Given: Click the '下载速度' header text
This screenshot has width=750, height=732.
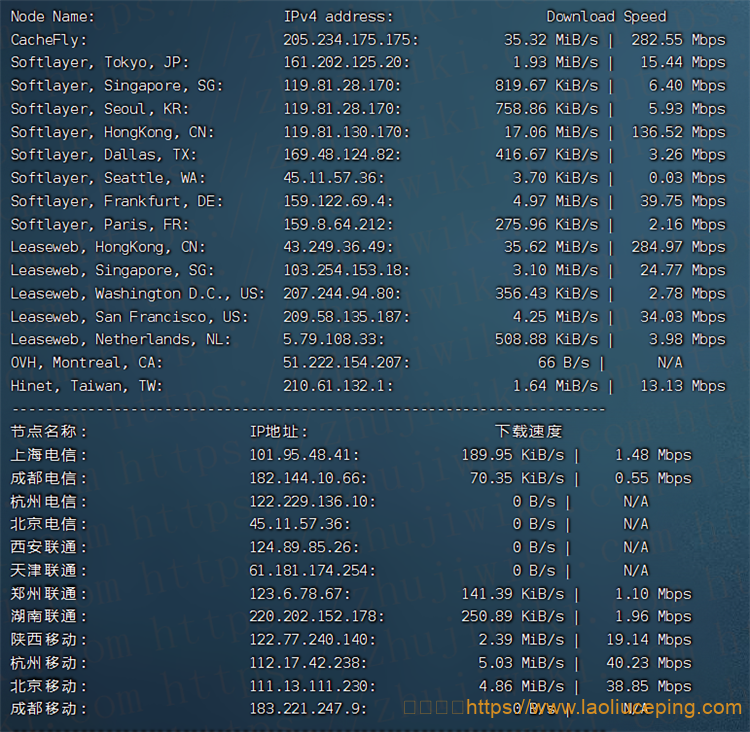Looking at the screenshot, I should 529,432.
